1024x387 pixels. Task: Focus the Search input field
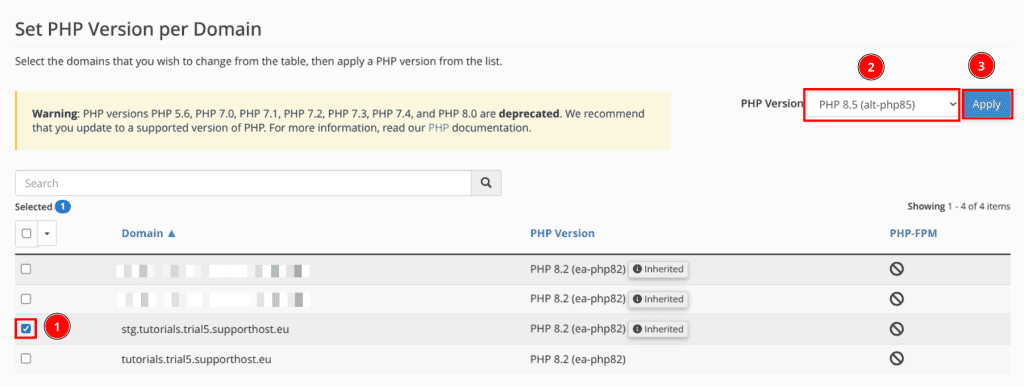243,183
